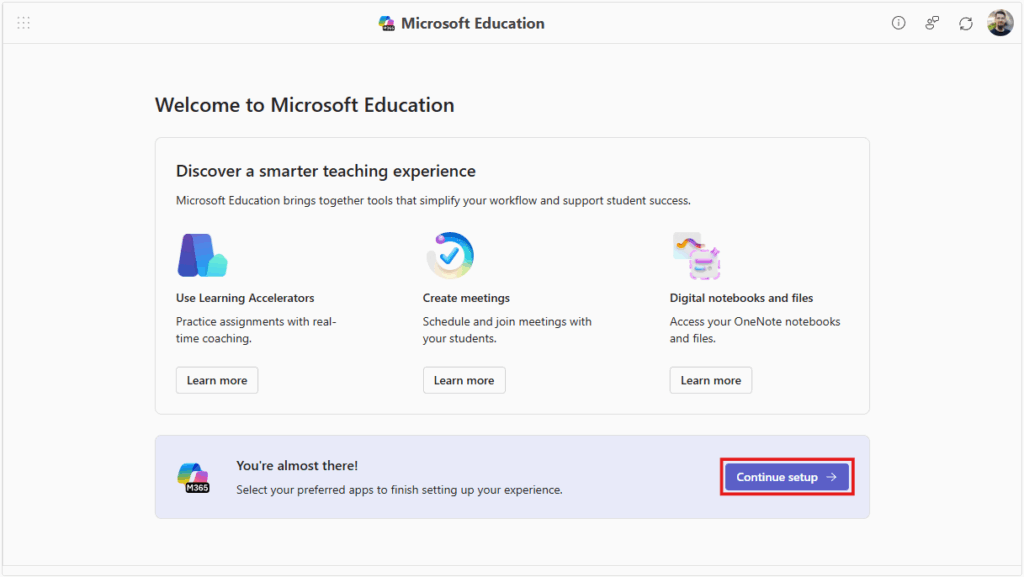Click 'Discover a smarter teaching experience' heading
Screen dimensions: 1024x577
tap(326, 171)
